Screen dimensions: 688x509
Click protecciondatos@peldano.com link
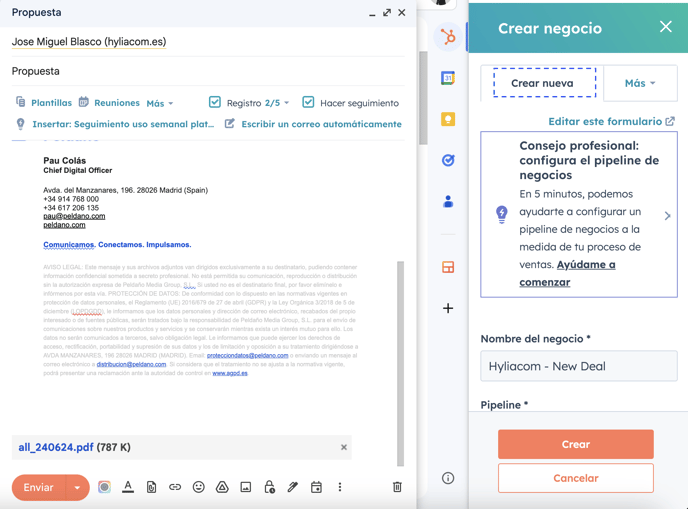click(x=247, y=355)
